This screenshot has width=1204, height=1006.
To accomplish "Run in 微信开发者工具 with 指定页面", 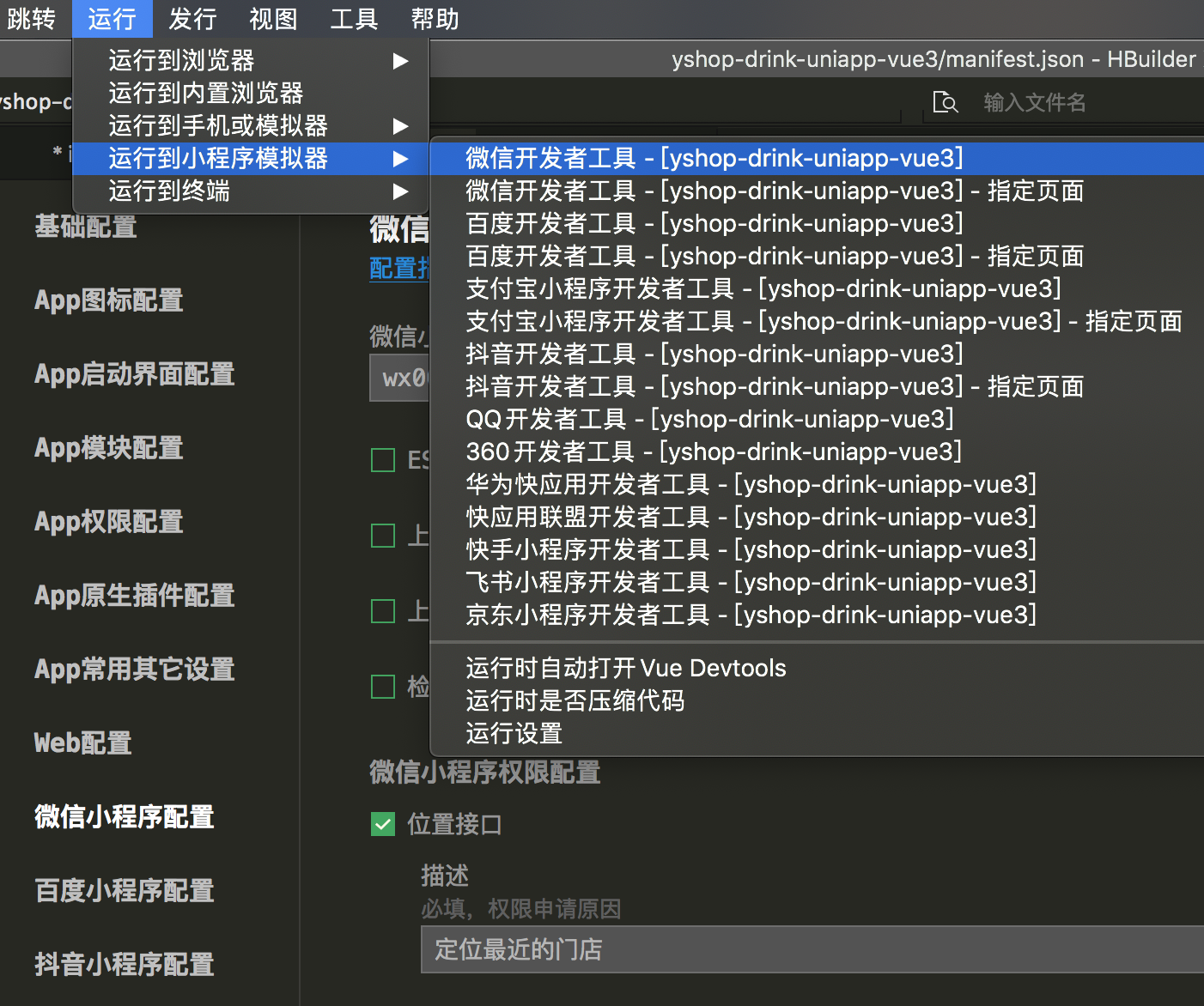I will 817,191.
